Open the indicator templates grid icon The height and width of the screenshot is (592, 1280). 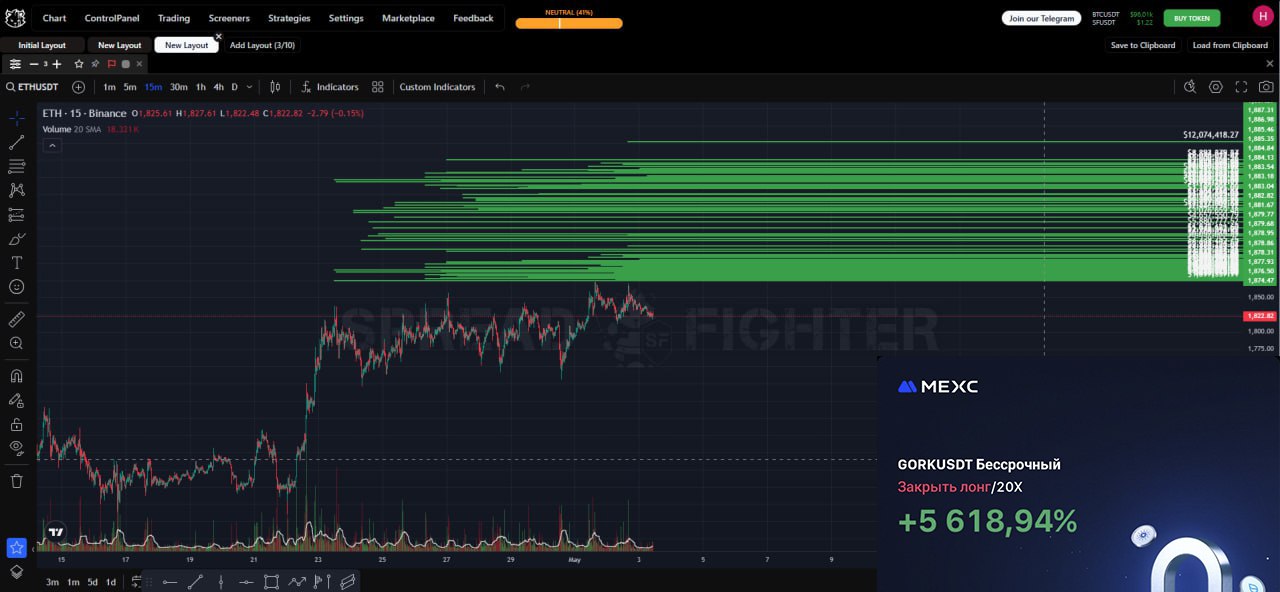tap(377, 87)
